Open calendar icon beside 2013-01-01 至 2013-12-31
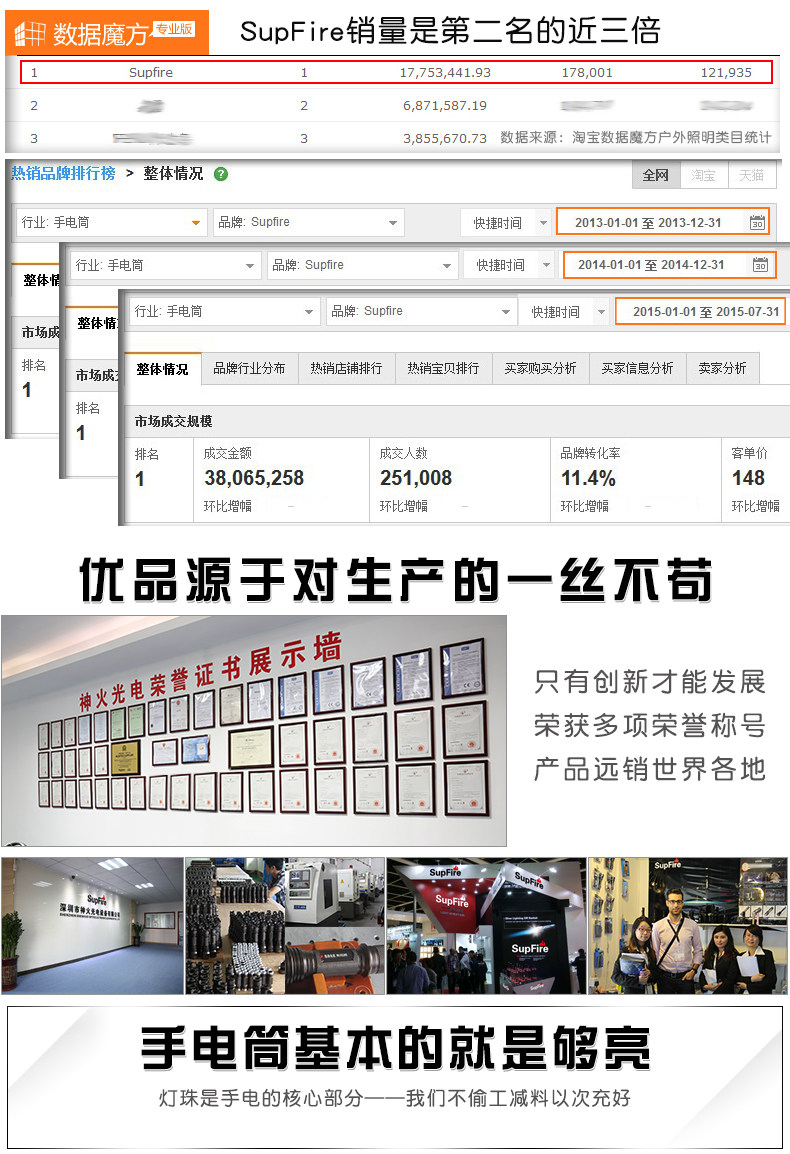The width and height of the screenshot is (790, 1154). point(757,222)
